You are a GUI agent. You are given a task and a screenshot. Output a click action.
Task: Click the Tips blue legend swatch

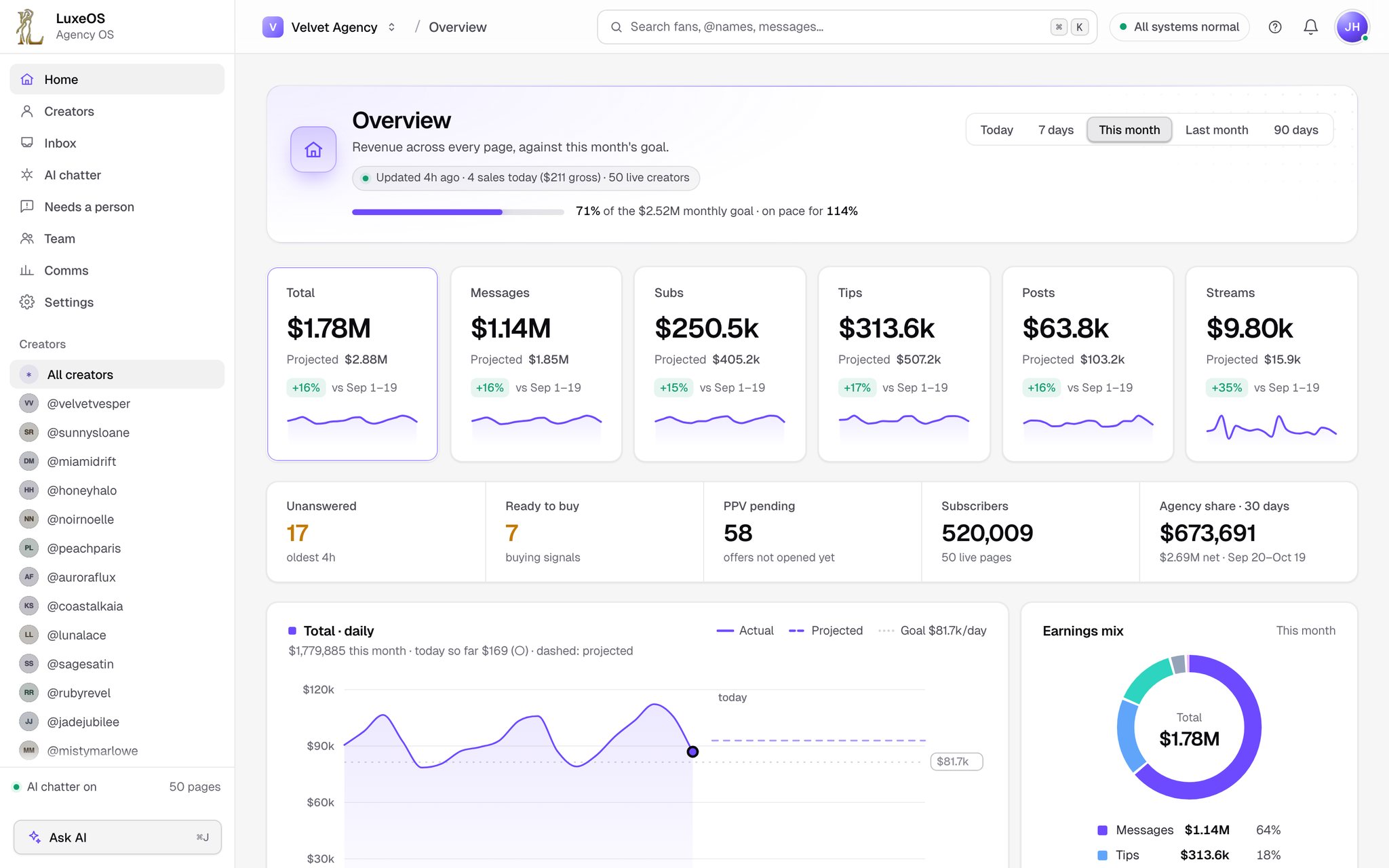[1102, 855]
